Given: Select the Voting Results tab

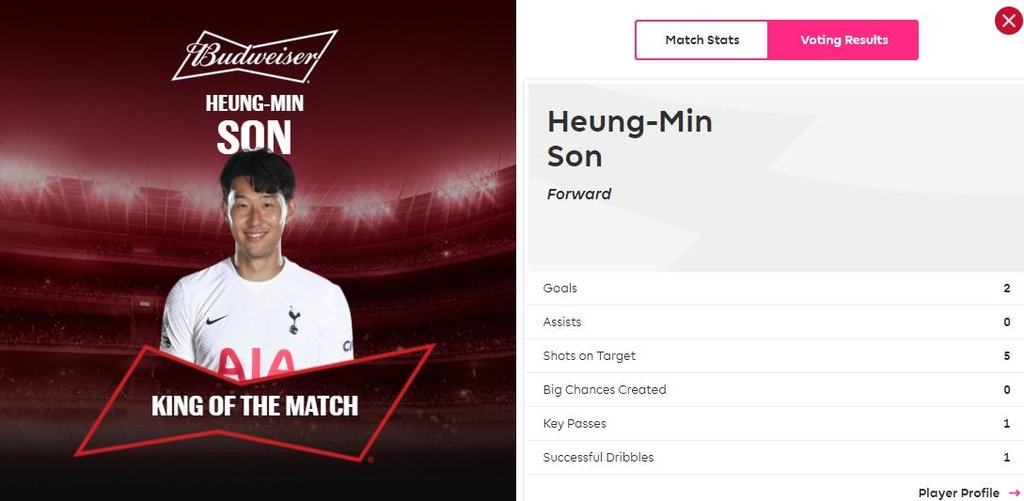Looking at the screenshot, I should click(x=843, y=40).
